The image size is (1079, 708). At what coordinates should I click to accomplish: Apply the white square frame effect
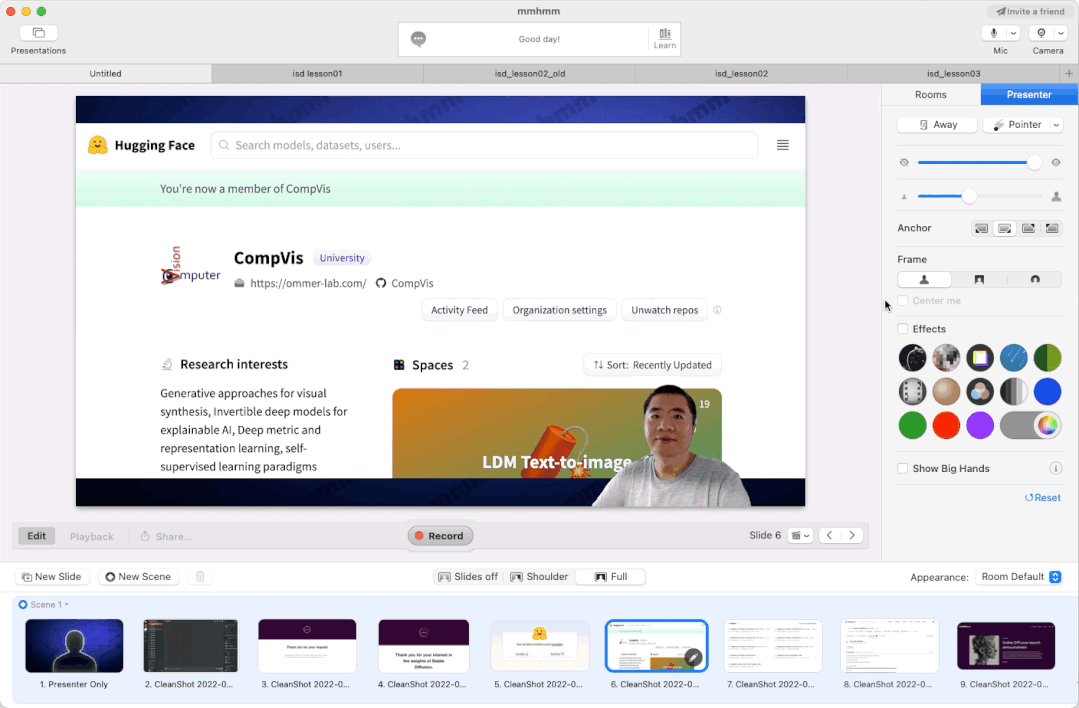[980, 358]
